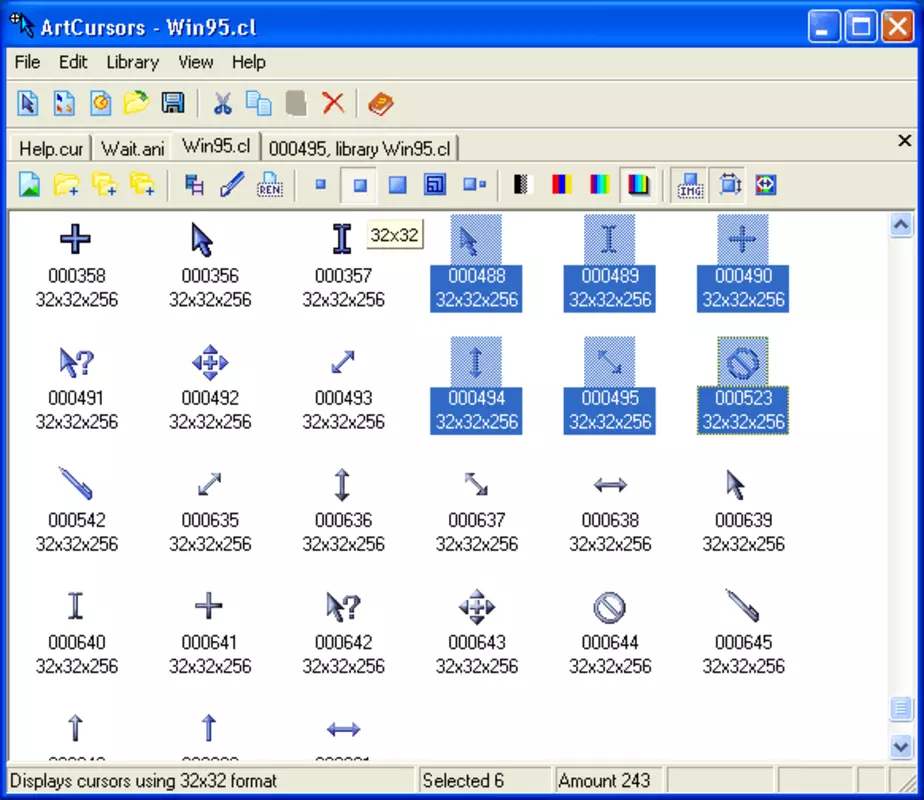Toggle the IMG image info button
Viewport: 924px width, 800px height.
(690, 185)
